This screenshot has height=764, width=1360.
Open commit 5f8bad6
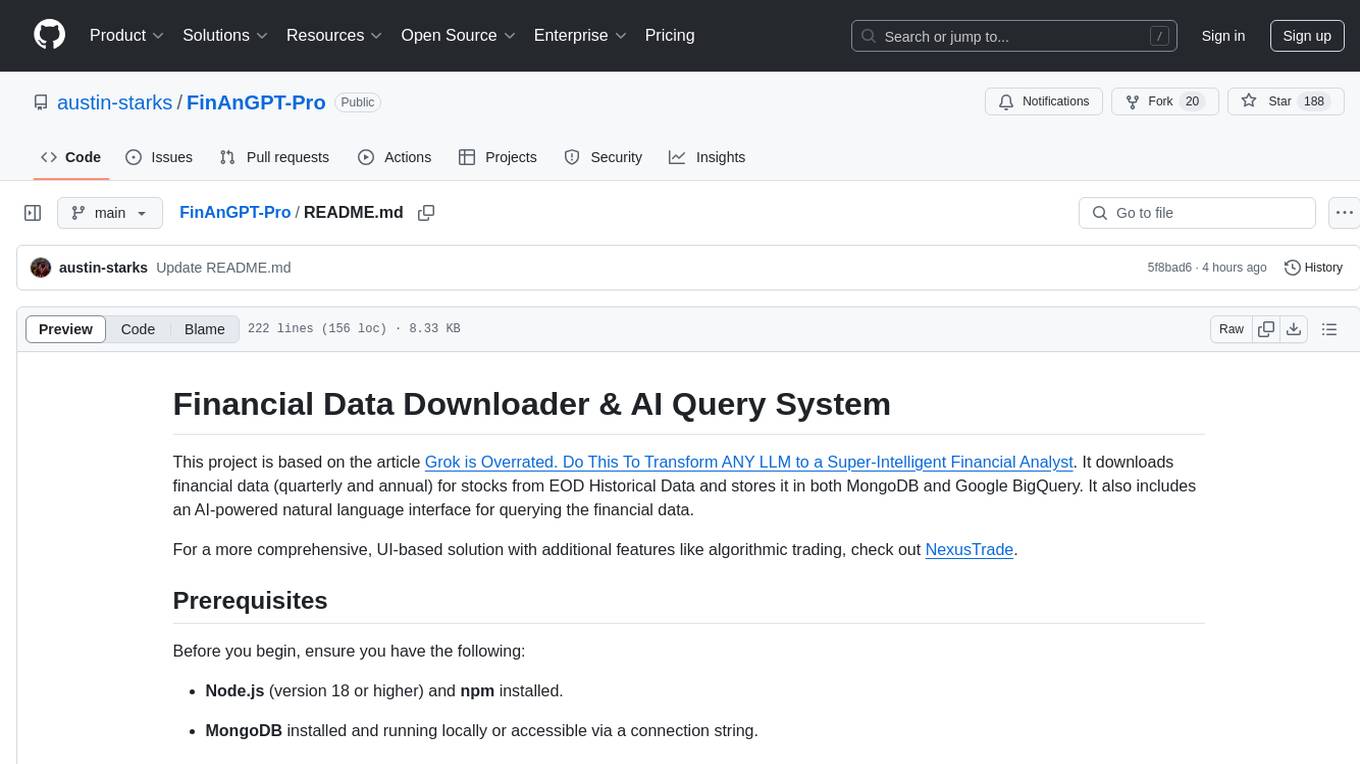coord(1170,268)
